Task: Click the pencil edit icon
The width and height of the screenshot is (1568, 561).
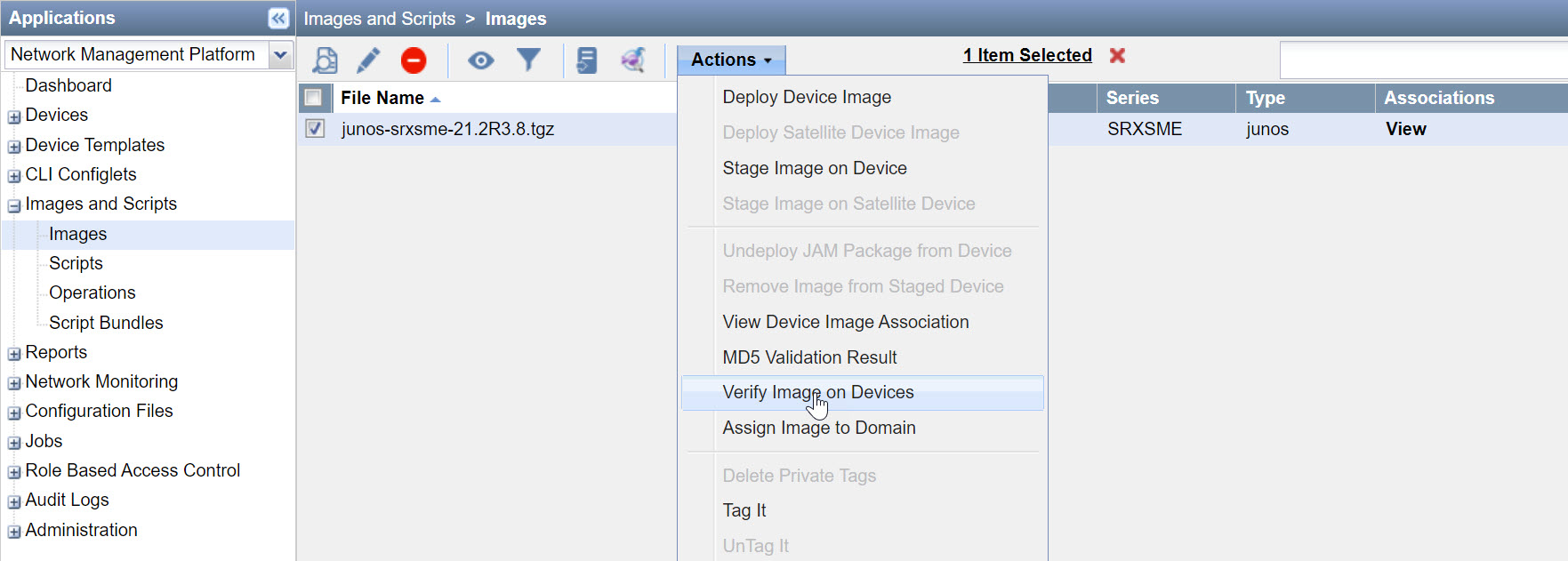Action: coord(368,60)
